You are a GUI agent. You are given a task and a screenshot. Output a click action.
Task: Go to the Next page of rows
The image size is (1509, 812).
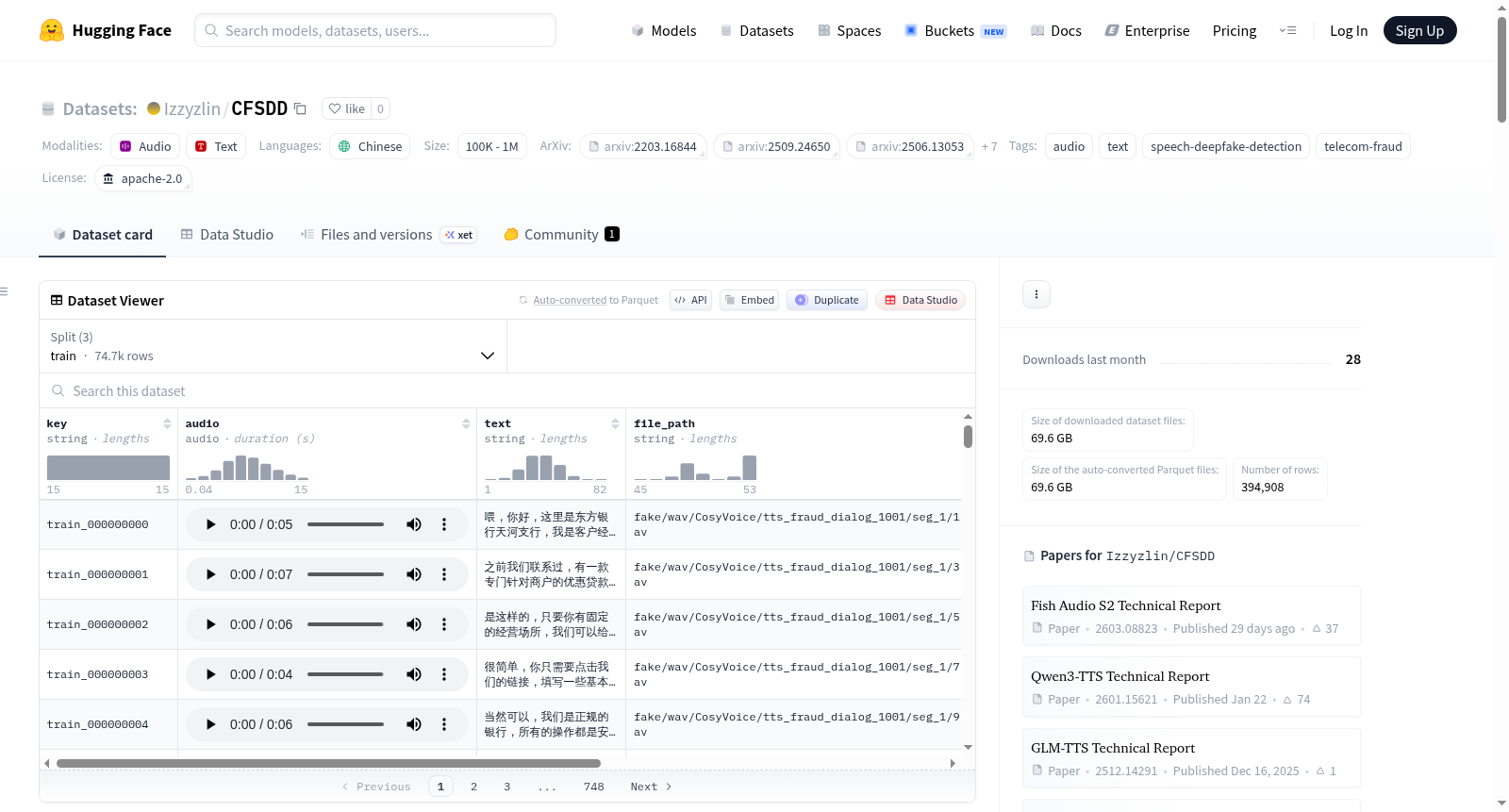pos(651,787)
